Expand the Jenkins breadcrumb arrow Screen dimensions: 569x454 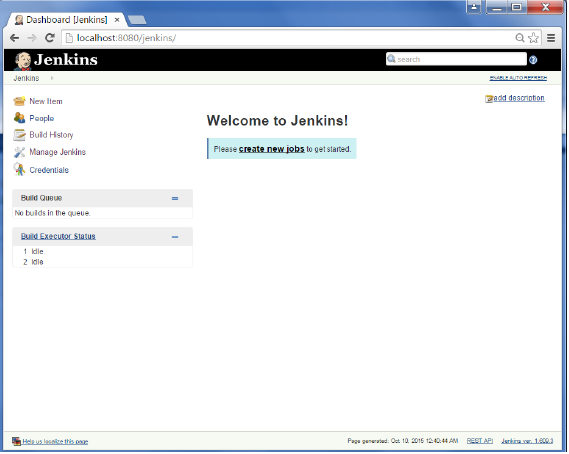[52, 78]
